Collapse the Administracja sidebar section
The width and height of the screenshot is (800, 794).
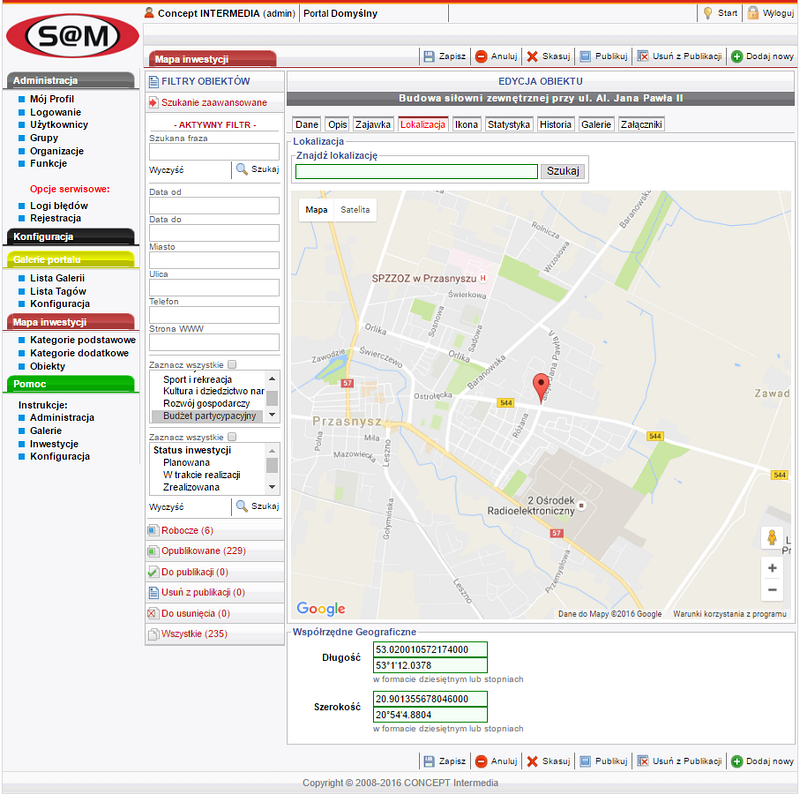(70, 81)
